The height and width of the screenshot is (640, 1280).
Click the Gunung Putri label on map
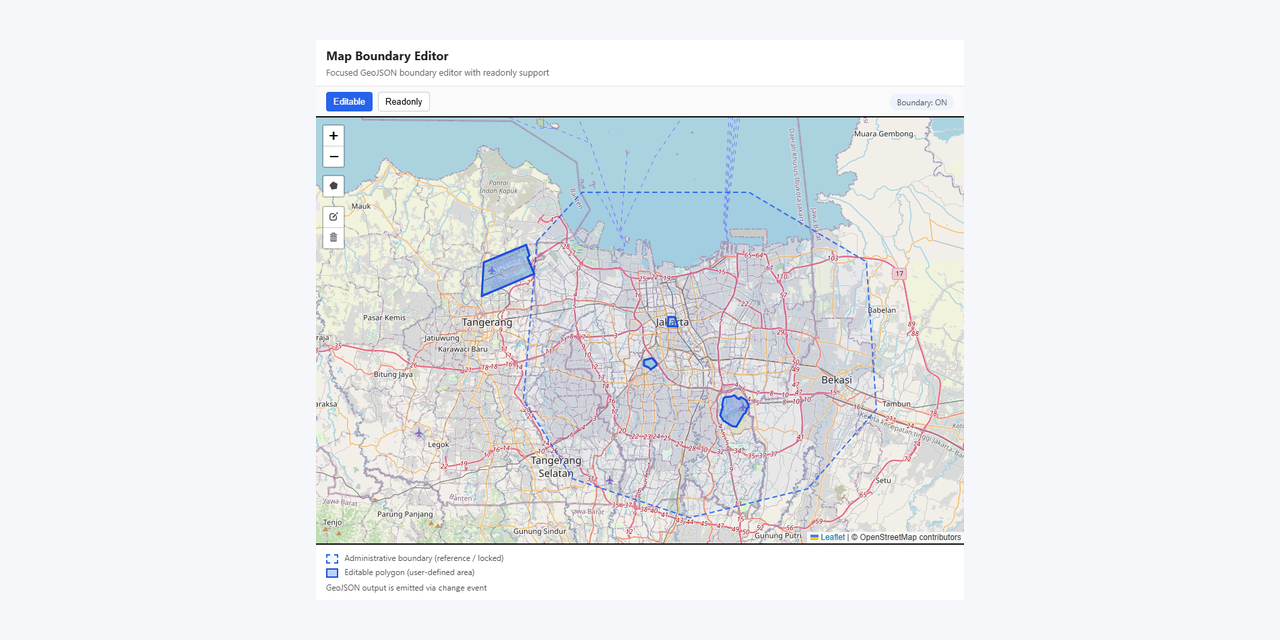778,535
